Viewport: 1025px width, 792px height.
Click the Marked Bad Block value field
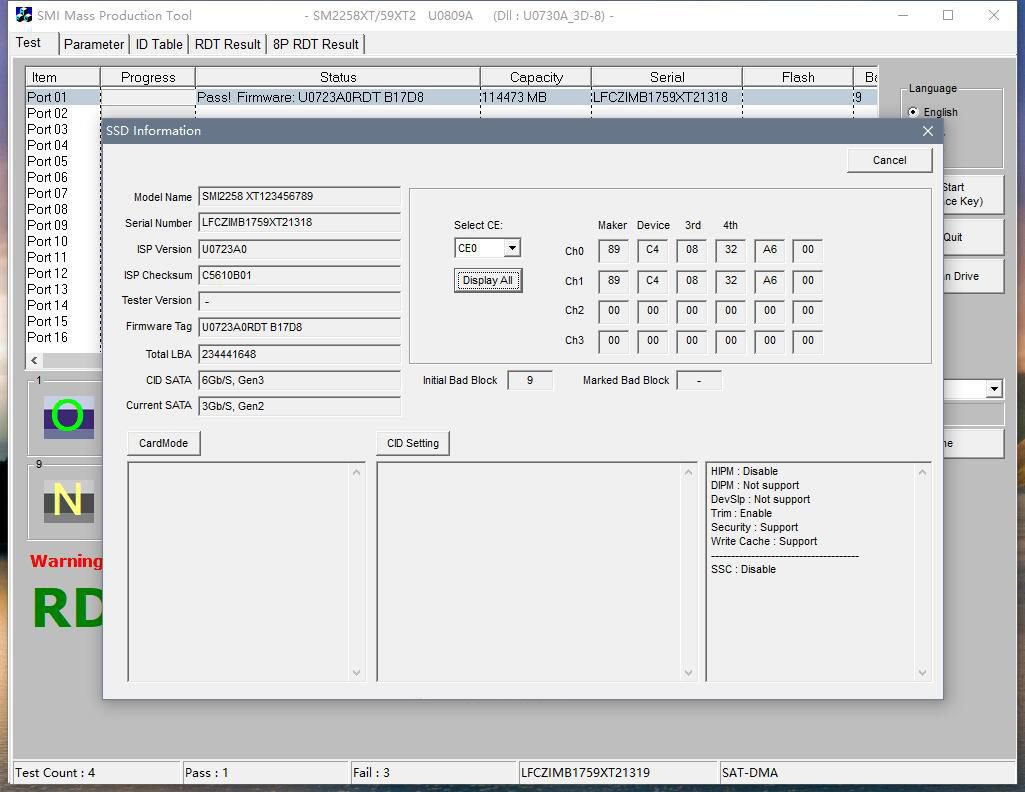(699, 380)
